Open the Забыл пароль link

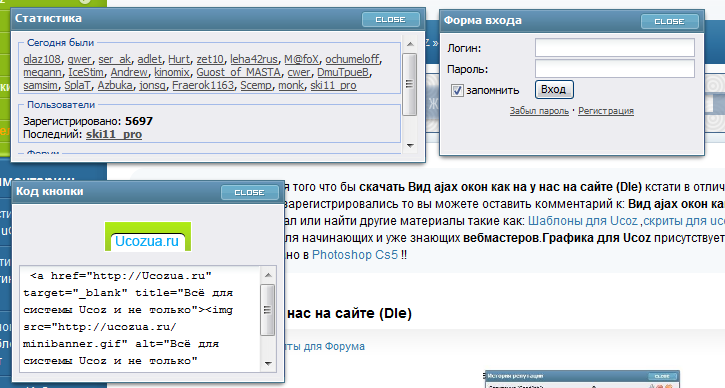[x=539, y=111]
